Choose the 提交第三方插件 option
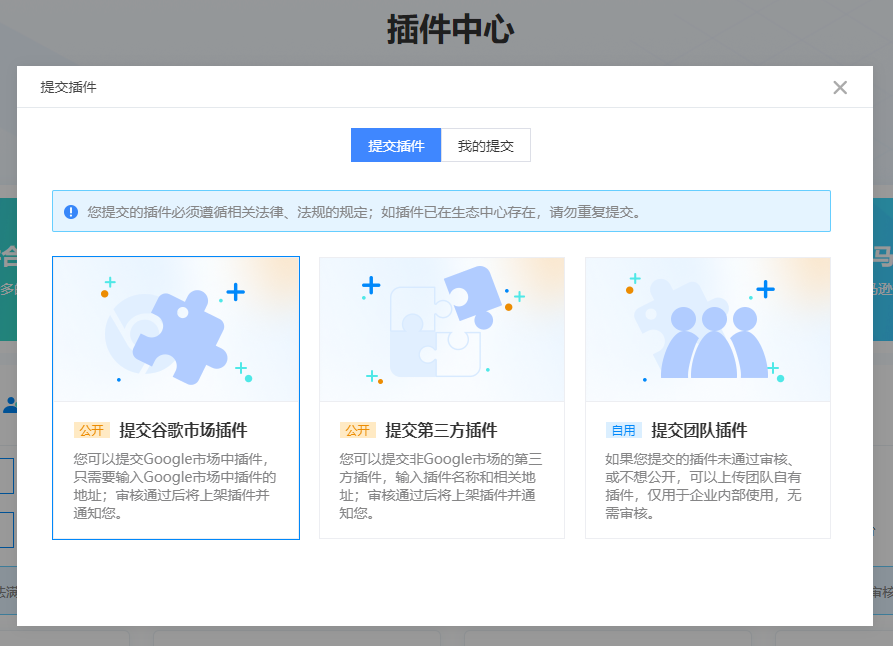The image size is (893, 646). [x=441, y=431]
